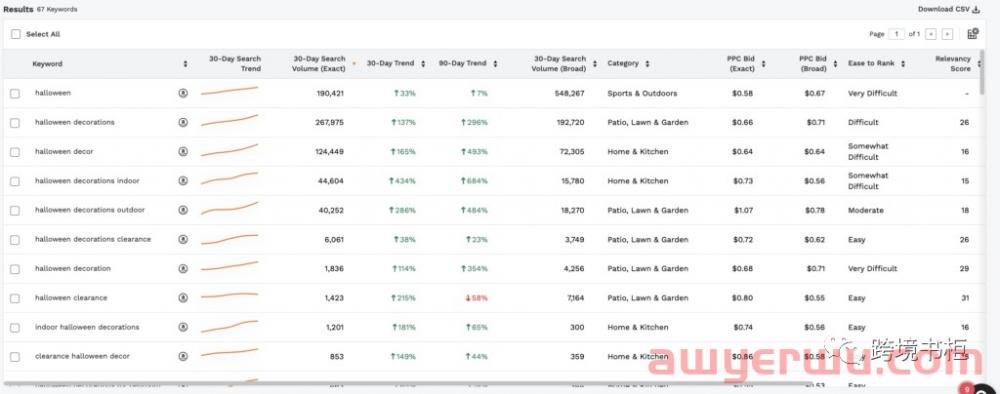This screenshot has width=1000, height=394.
Task: Download CSV of keyword results
Action: (x=948, y=9)
